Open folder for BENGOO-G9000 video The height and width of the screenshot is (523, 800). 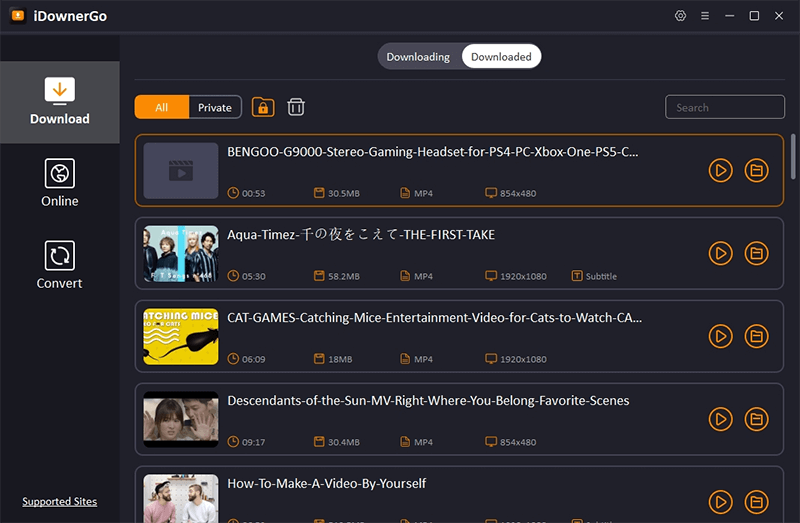(757, 171)
